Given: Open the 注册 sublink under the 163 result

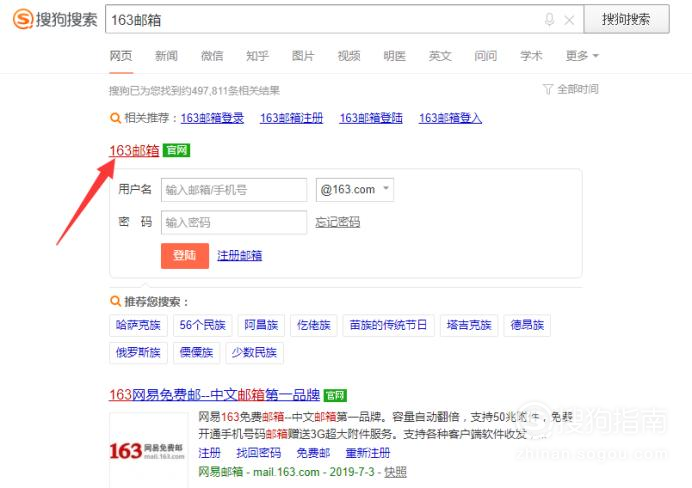Looking at the screenshot, I should (x=209, y=453).
